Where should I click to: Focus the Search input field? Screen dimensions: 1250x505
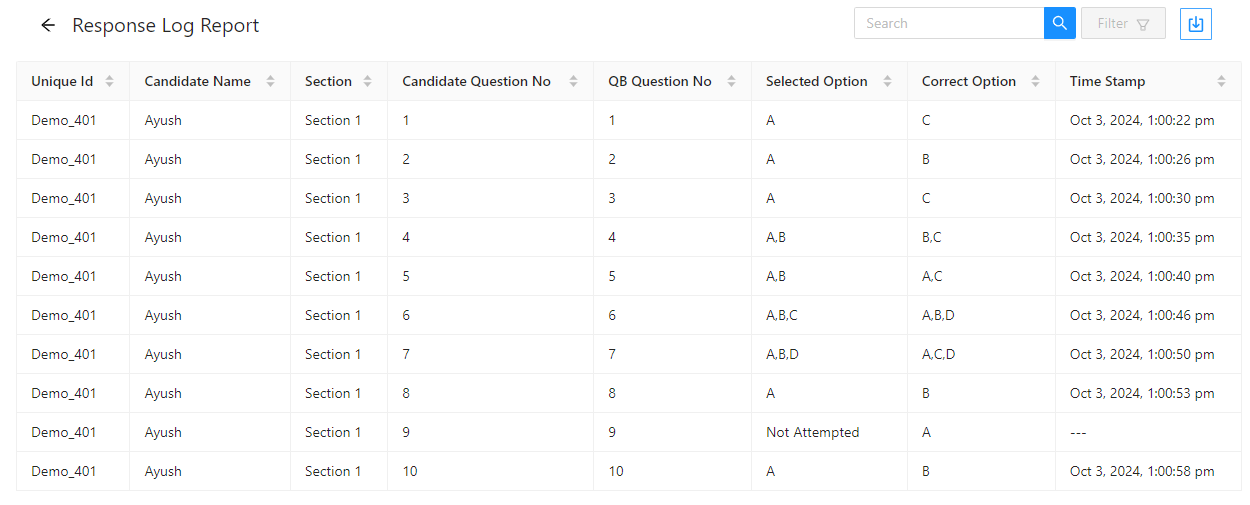point(949,23)
